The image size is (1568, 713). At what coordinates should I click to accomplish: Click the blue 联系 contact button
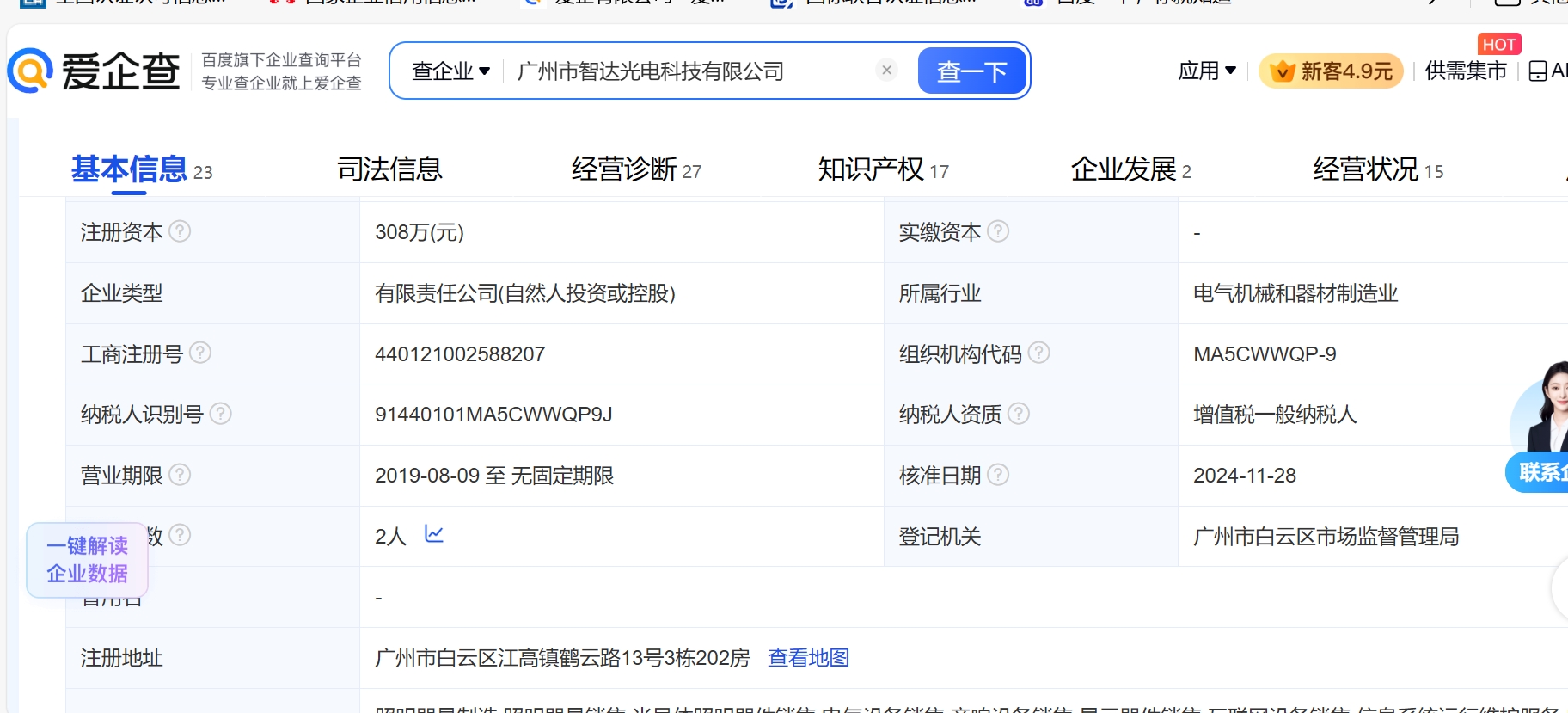tap(1537, 472)
